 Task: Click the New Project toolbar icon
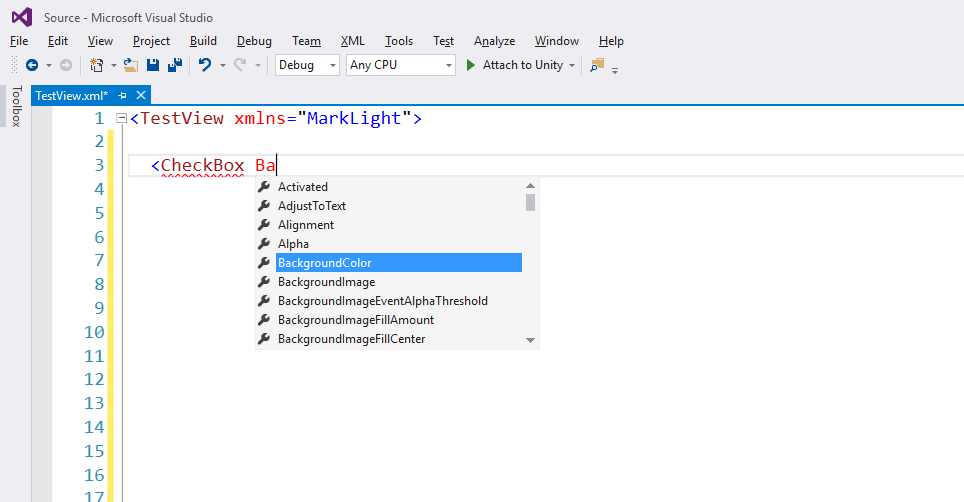(97, 65)
